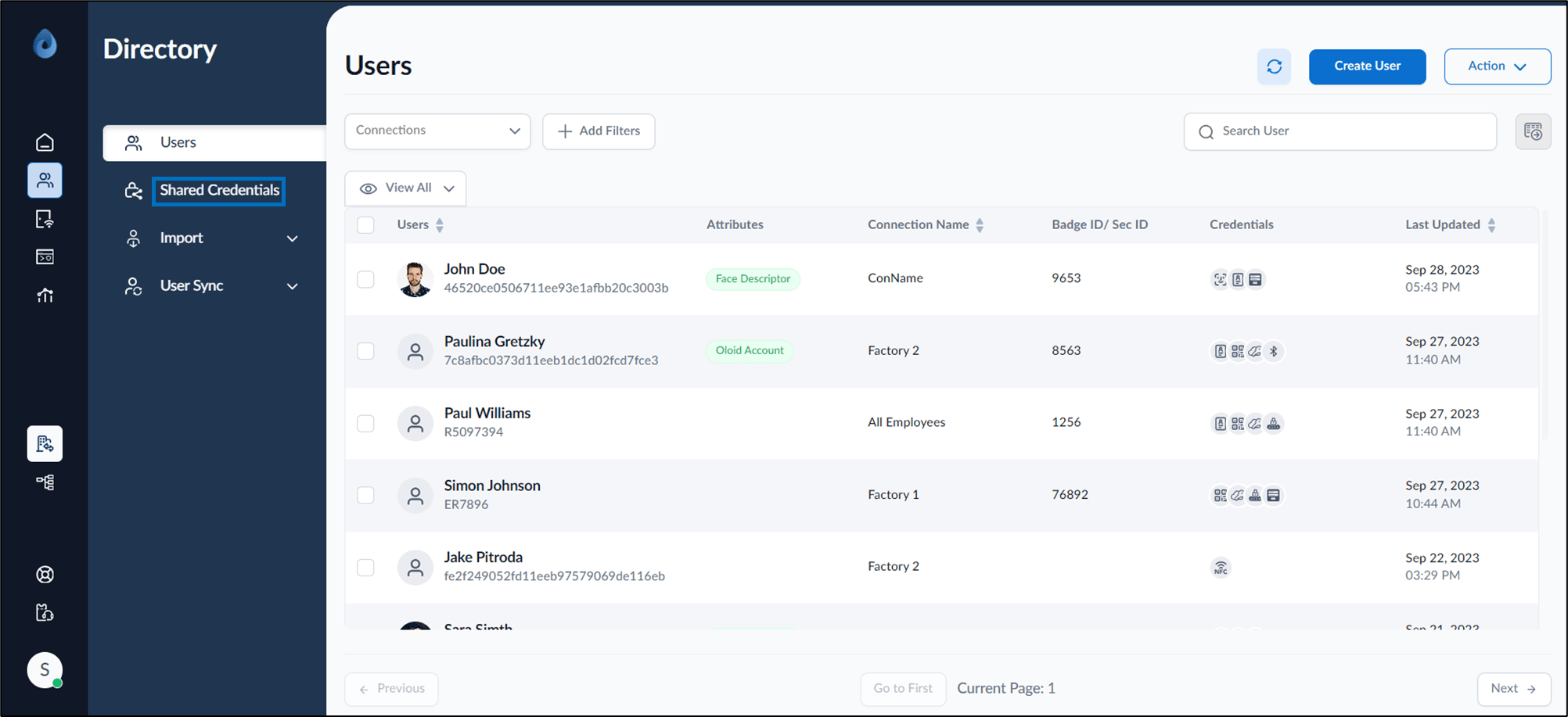The width and height of the screenshot is (1568, 717).
Task: Open the hierarchy tree icon in sidebar
Action: tap(45, 482)
